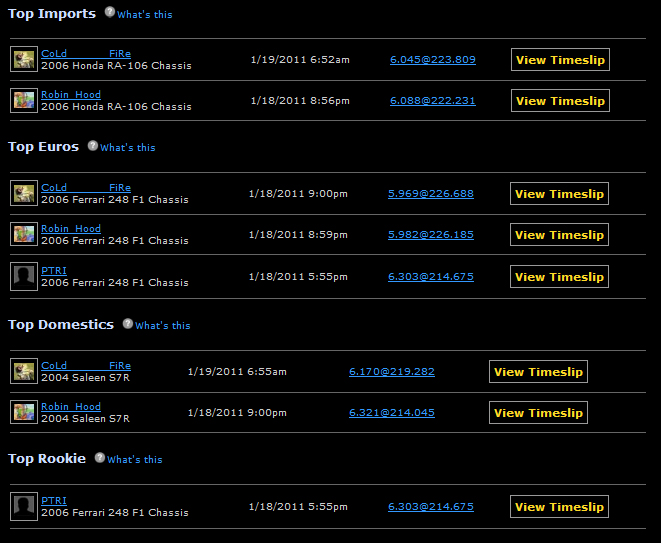Image resolution: width=661 pixels, height=543 pixels.
Task: Follow the 6.321@214.045 time link
Action: (391, 413)
